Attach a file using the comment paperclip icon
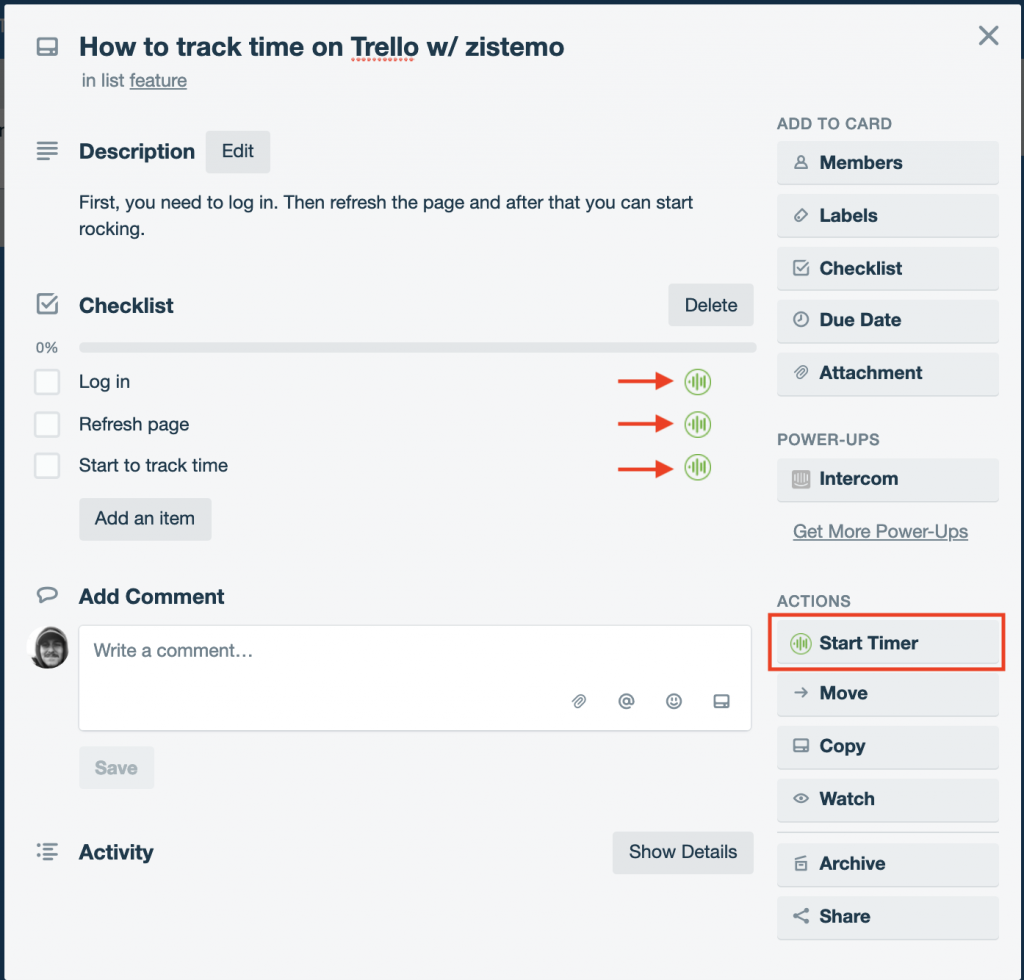Screen dimensions: 1024x980 (x=579, y=701)
